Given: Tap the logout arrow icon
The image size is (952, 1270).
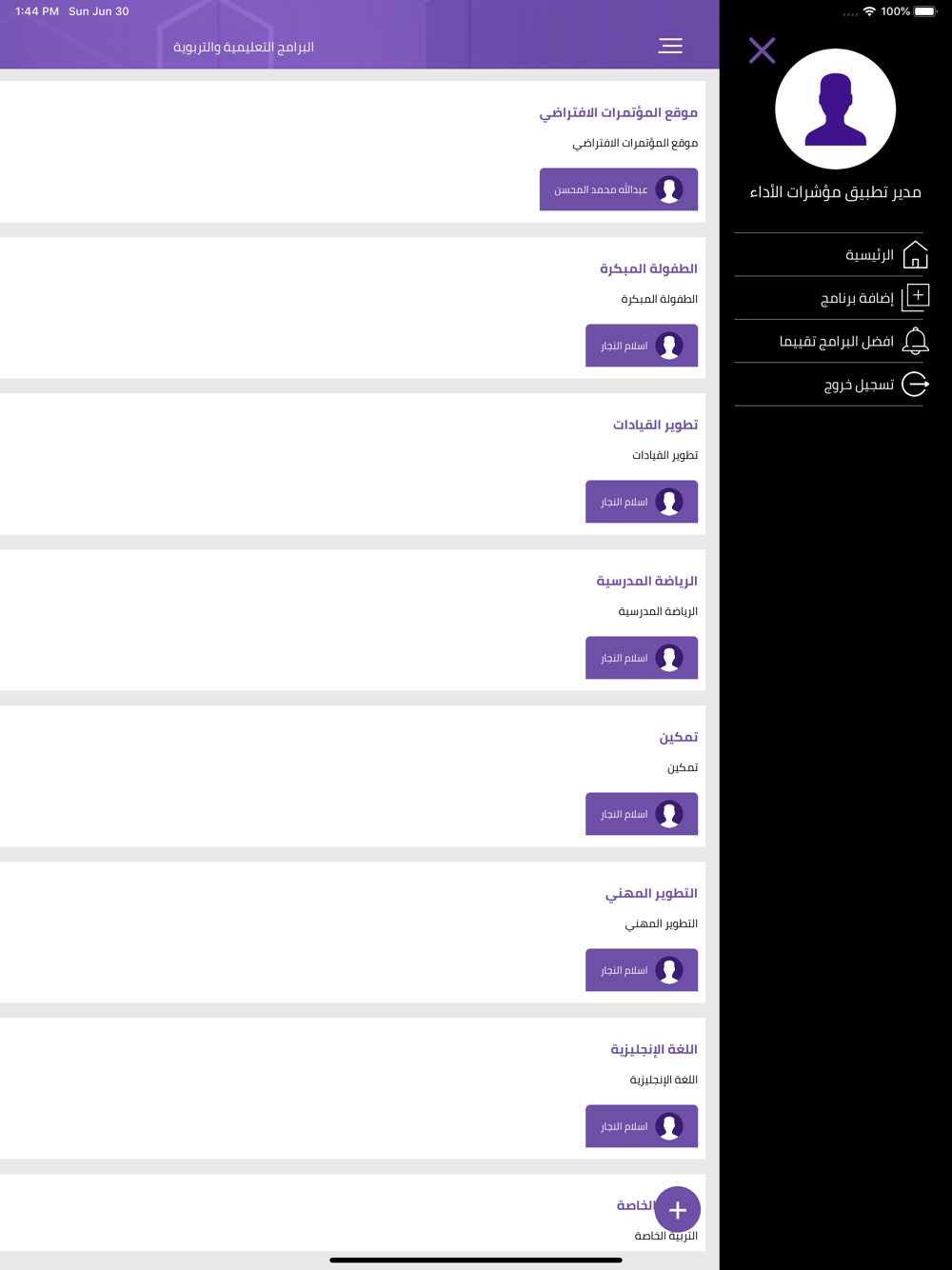Looking at the screenshot, I should pos(915,384).
